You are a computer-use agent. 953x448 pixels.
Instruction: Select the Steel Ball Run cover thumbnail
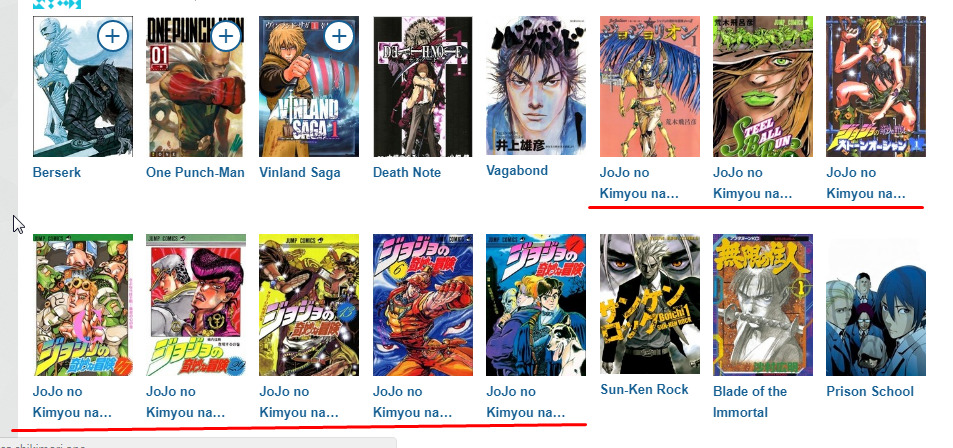(763, 86)
